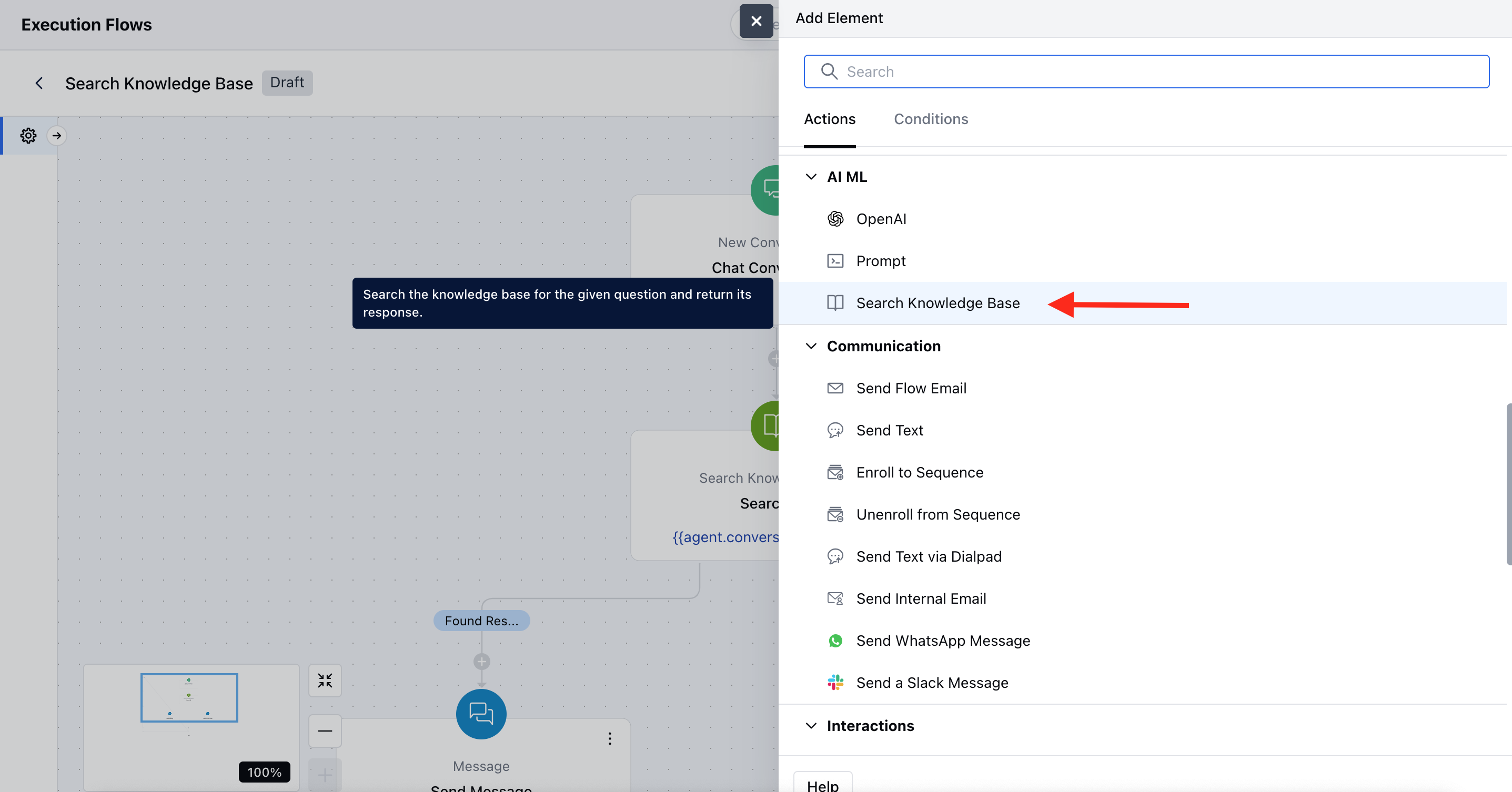Switch to the Conditions tab
Viewport: 1512px width, 792px height.
930,119
